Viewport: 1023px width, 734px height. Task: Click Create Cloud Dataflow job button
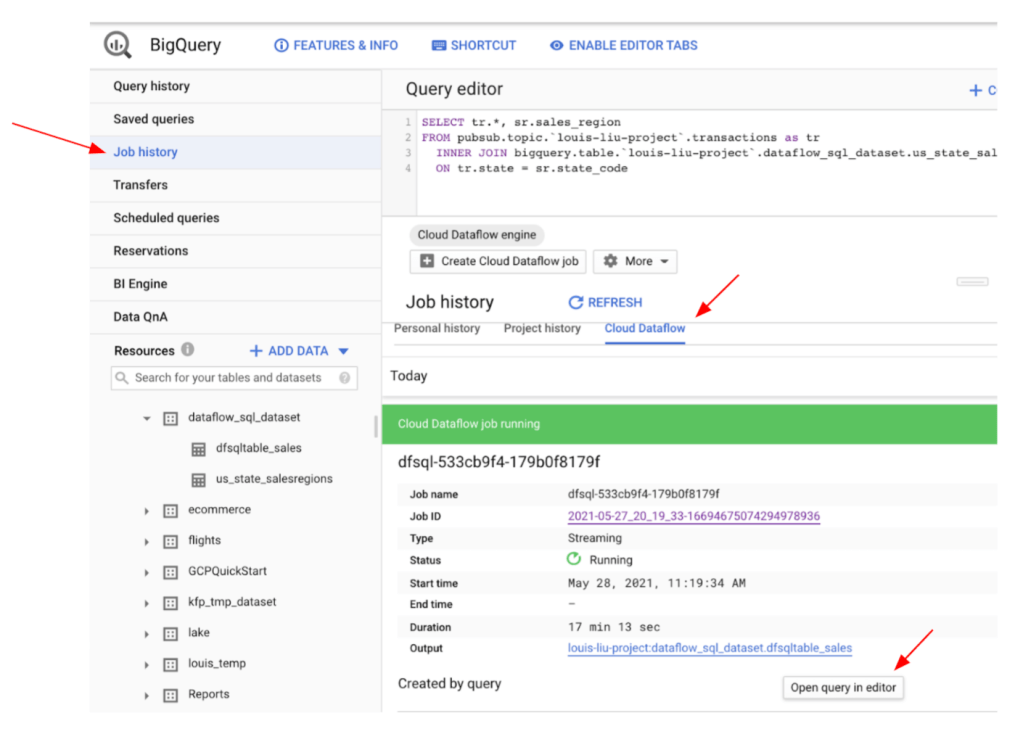pos(499,261)
